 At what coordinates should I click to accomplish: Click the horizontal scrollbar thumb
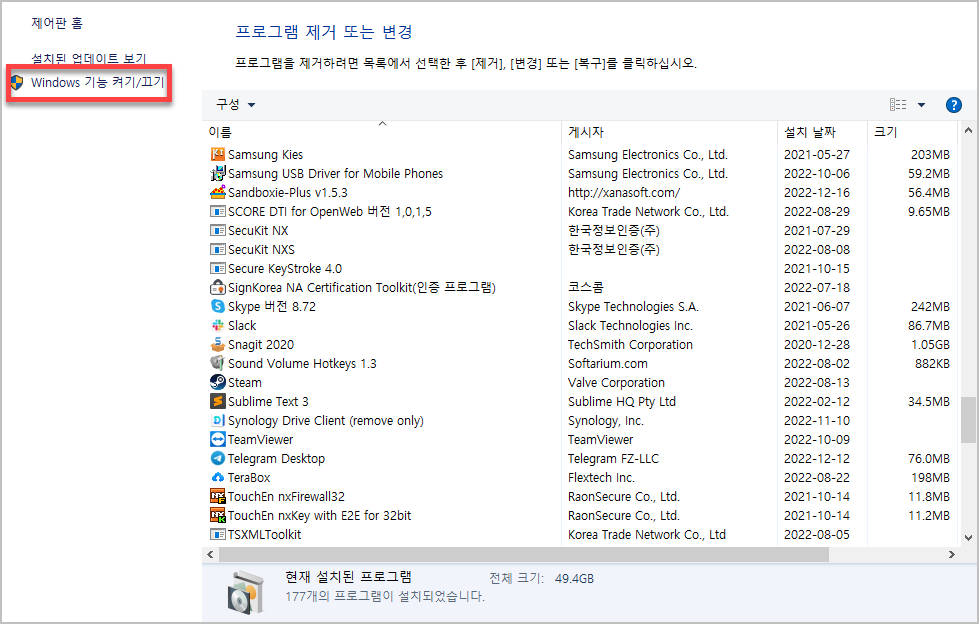pyautogui.click(x=524, y=554)
